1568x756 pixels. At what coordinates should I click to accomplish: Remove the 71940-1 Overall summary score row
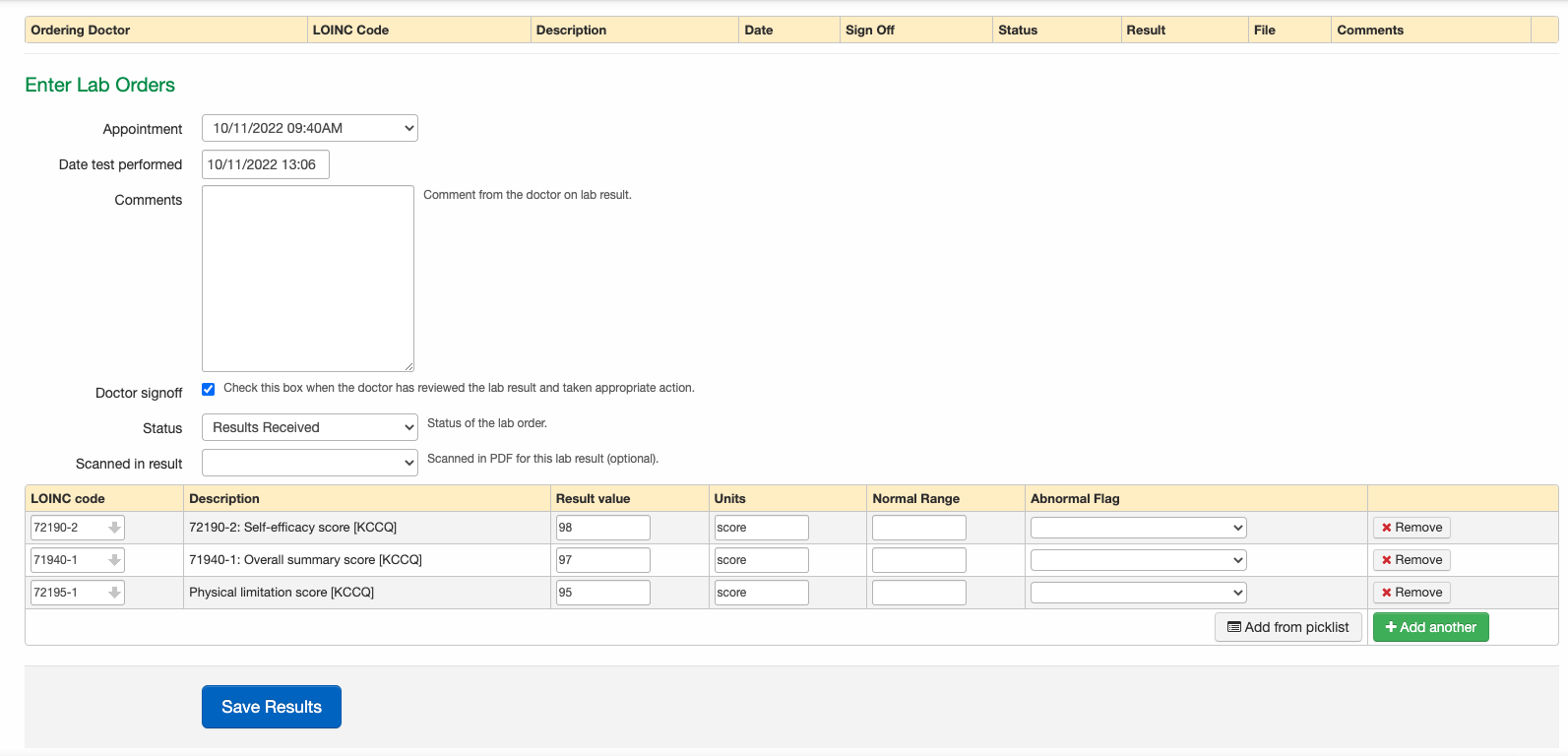tap(1411, 560)
